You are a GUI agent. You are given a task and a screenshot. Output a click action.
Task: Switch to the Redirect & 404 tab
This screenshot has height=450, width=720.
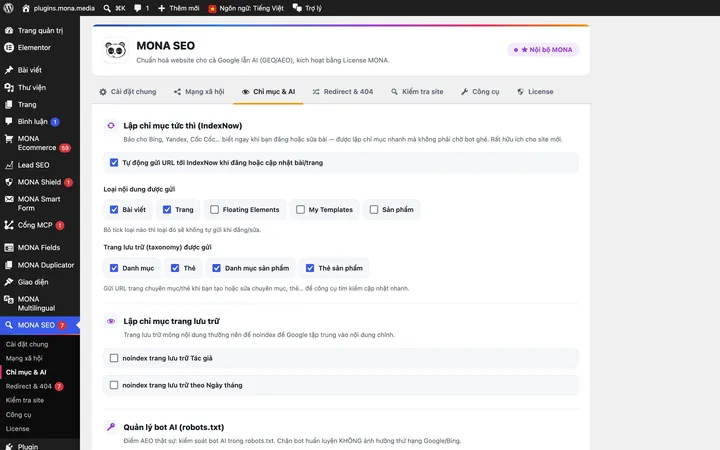coord(343,91)
